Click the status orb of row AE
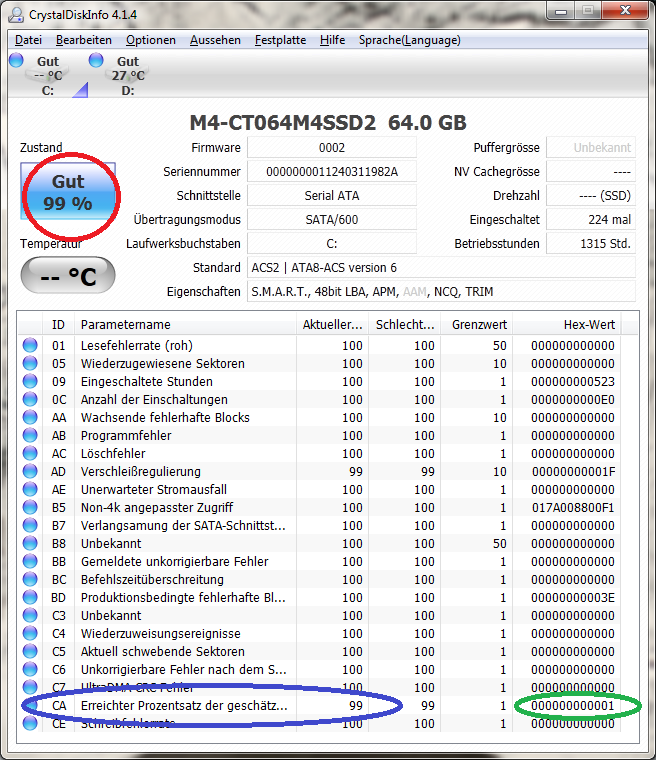The height and width of the screenshot is (760, 656). pyautogui.click(x=30, y=489)
